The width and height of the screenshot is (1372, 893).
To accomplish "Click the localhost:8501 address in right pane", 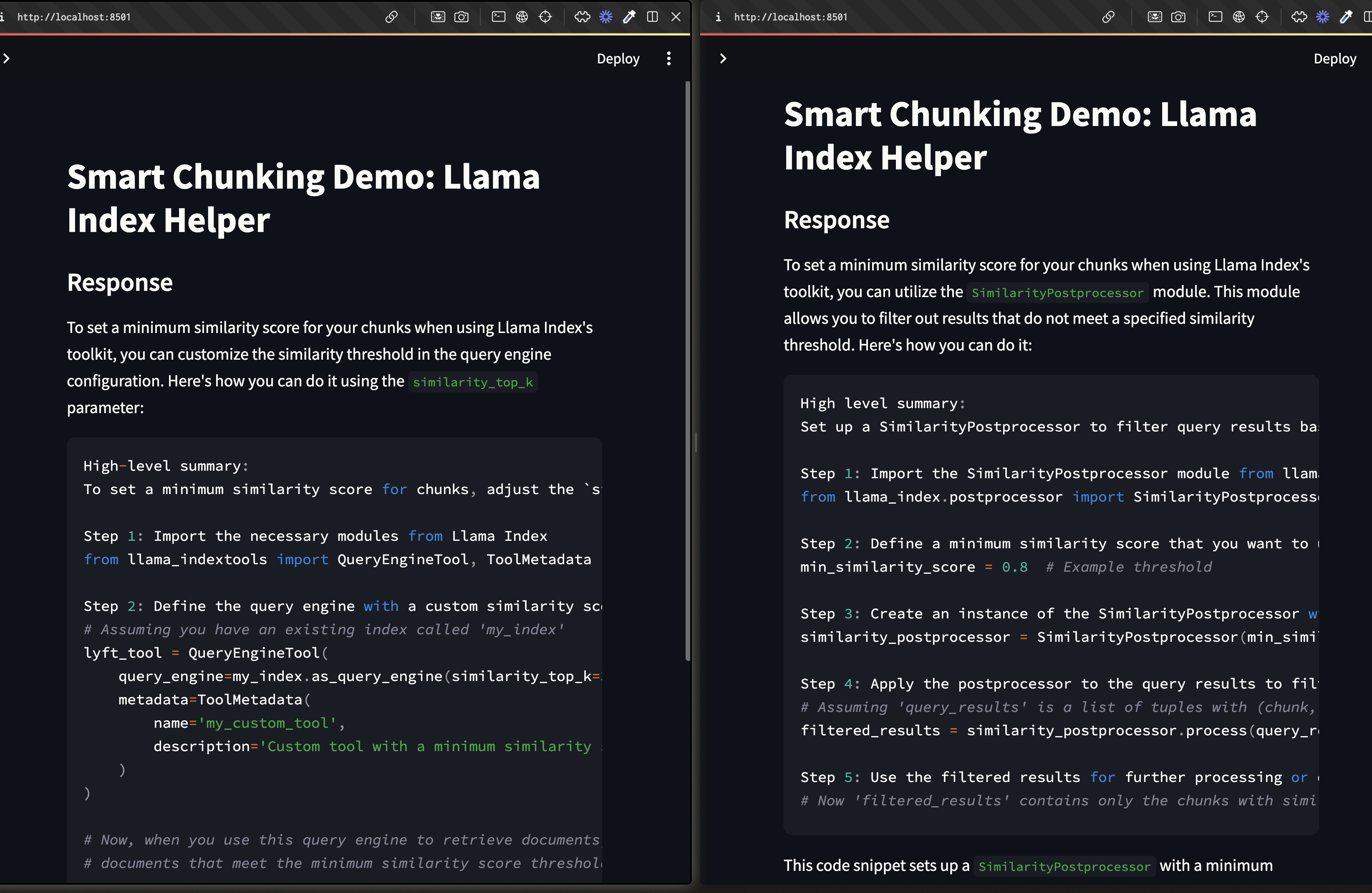I will (790, 17).
